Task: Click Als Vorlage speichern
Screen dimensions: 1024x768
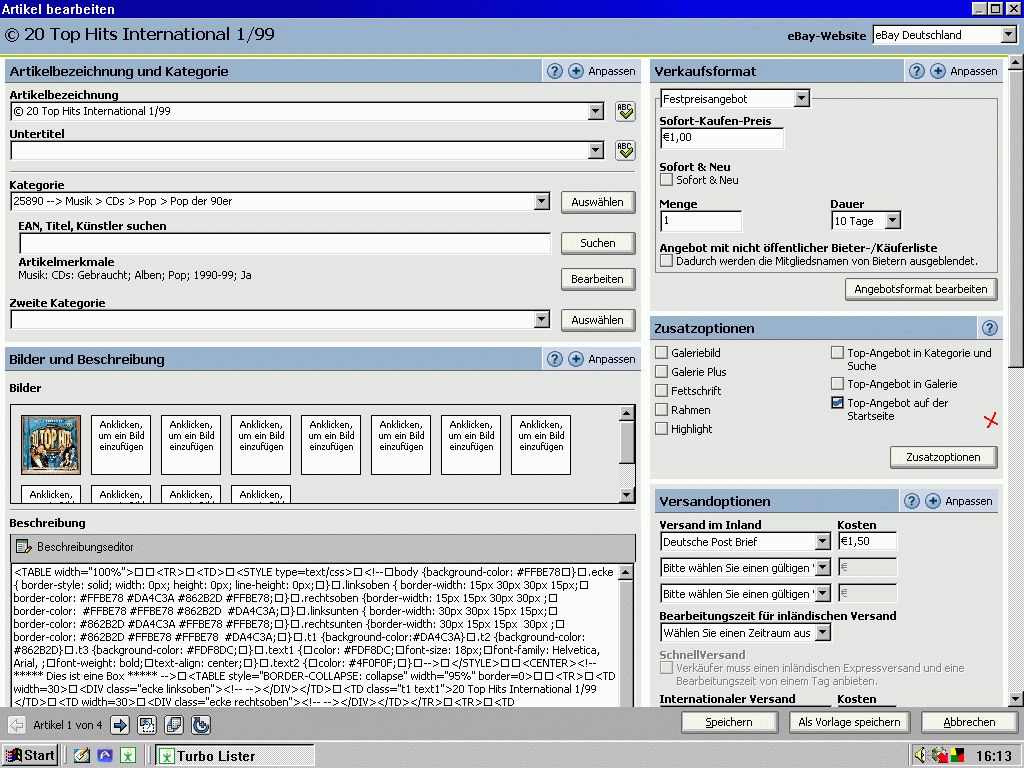Action: (x=849, y=722)
